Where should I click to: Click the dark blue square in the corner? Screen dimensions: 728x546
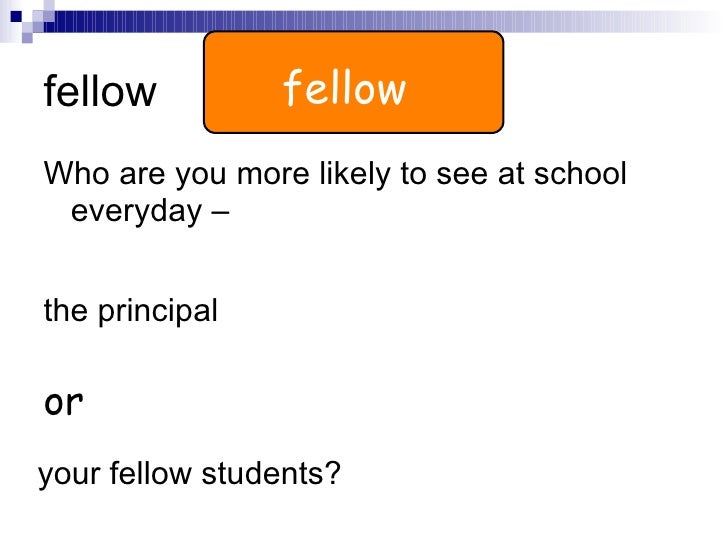pos(16,16)
